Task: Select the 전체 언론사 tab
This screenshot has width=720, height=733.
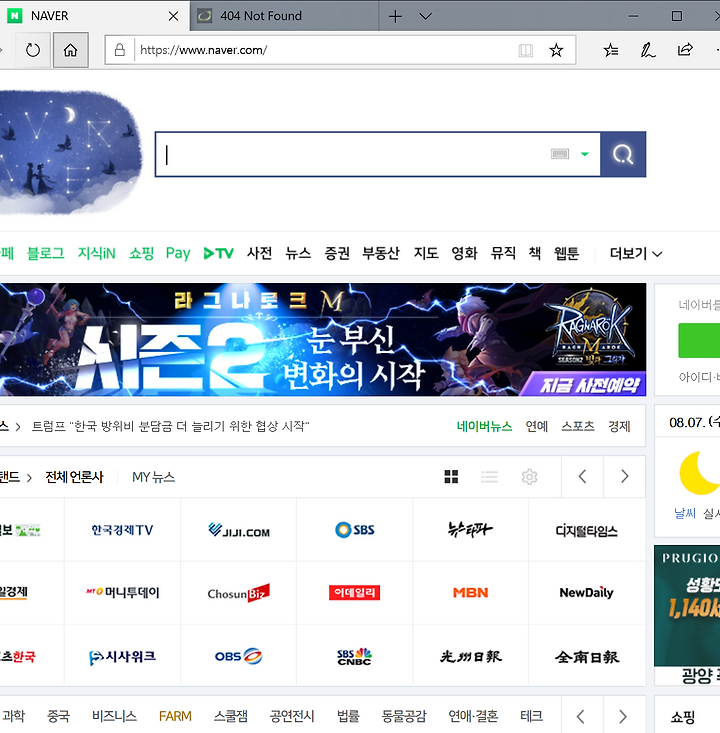Action: tap(74, 477)
